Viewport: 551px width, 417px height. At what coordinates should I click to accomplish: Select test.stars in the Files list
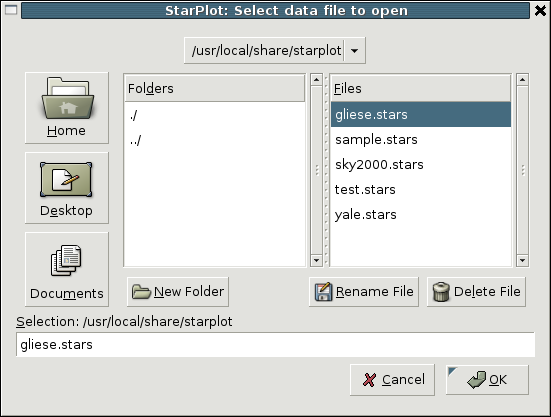(421, 189)
